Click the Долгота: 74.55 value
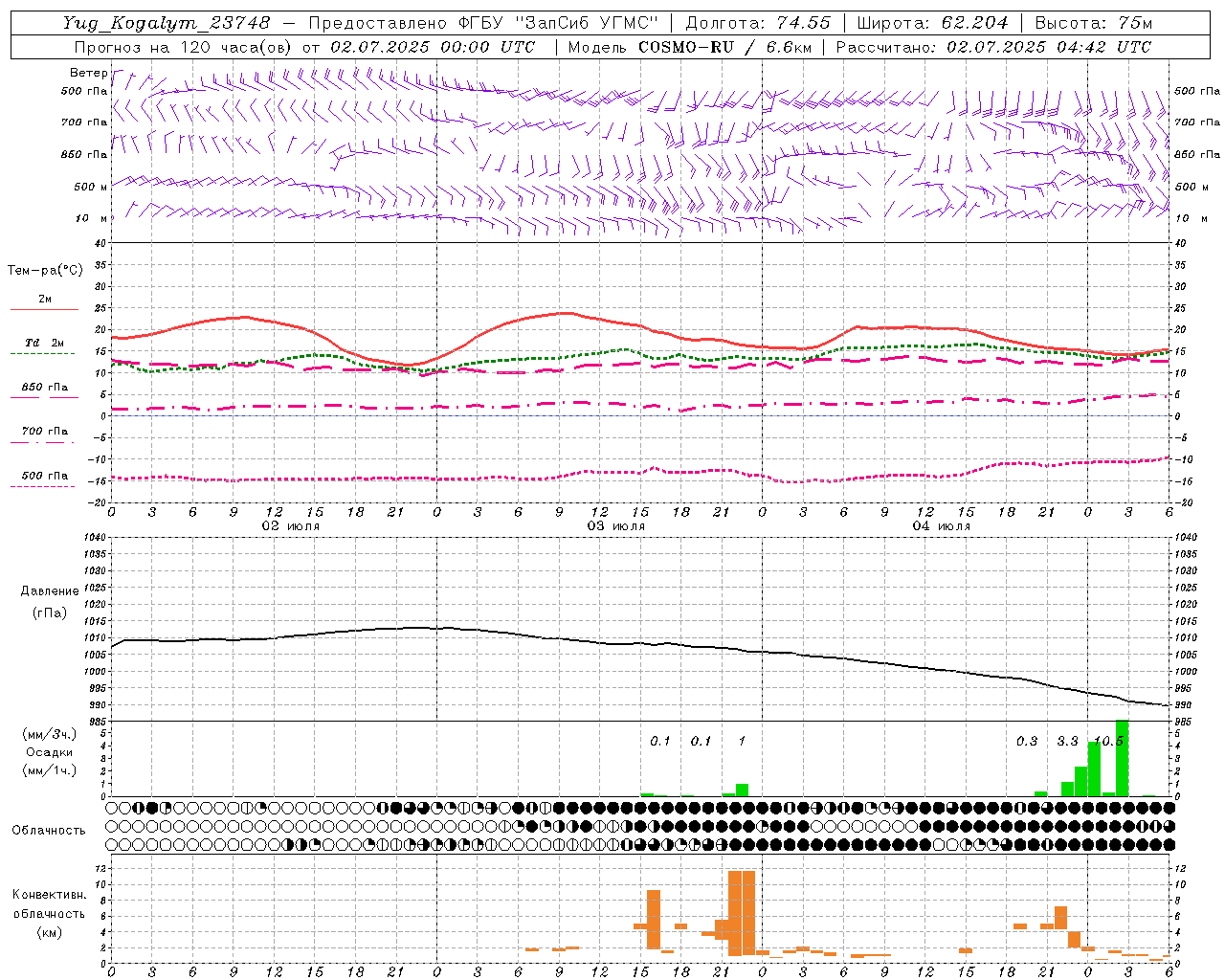1225x980 pixels. [758, 23]
